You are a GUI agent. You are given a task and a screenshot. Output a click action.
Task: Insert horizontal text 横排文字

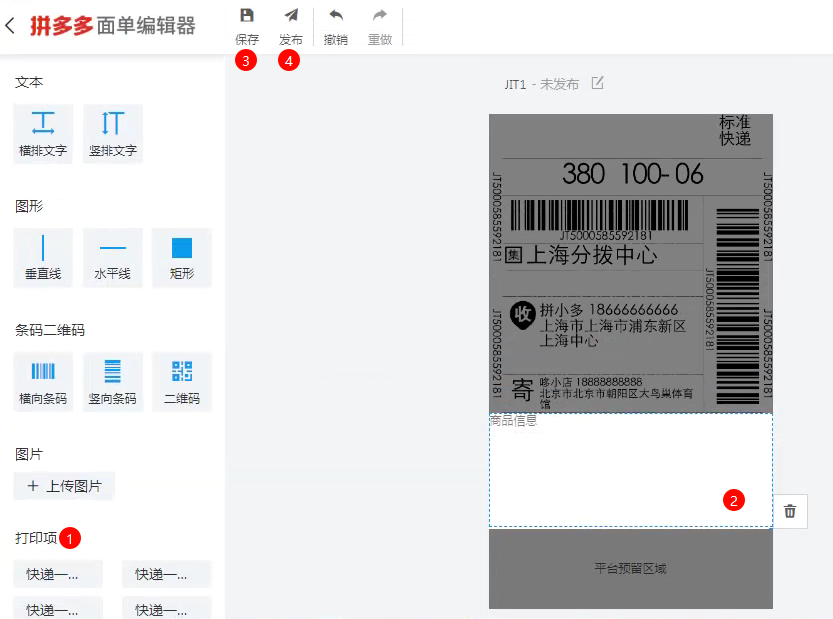[43, 134]
